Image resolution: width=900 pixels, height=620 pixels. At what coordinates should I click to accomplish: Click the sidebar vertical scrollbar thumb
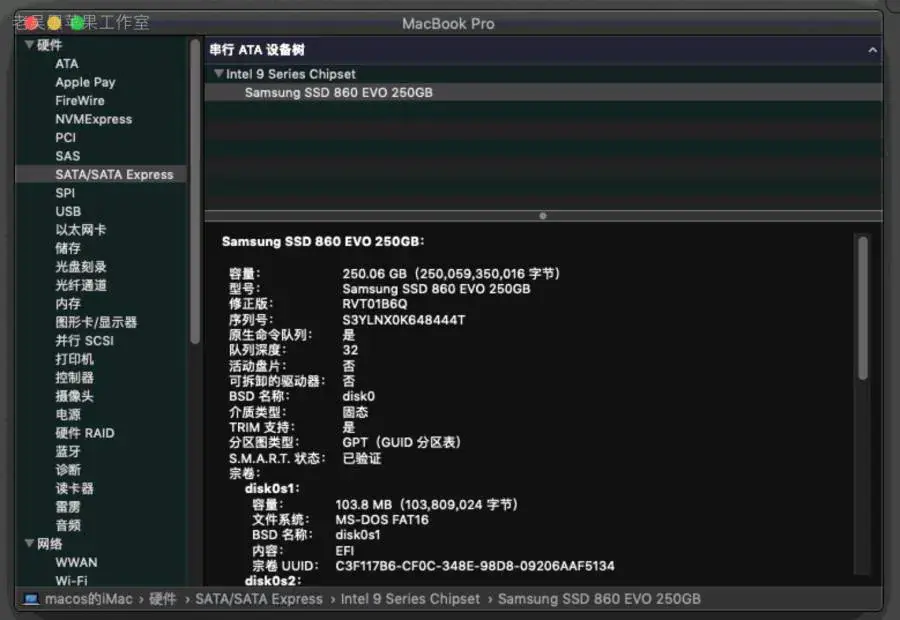(x=195, y=192)
